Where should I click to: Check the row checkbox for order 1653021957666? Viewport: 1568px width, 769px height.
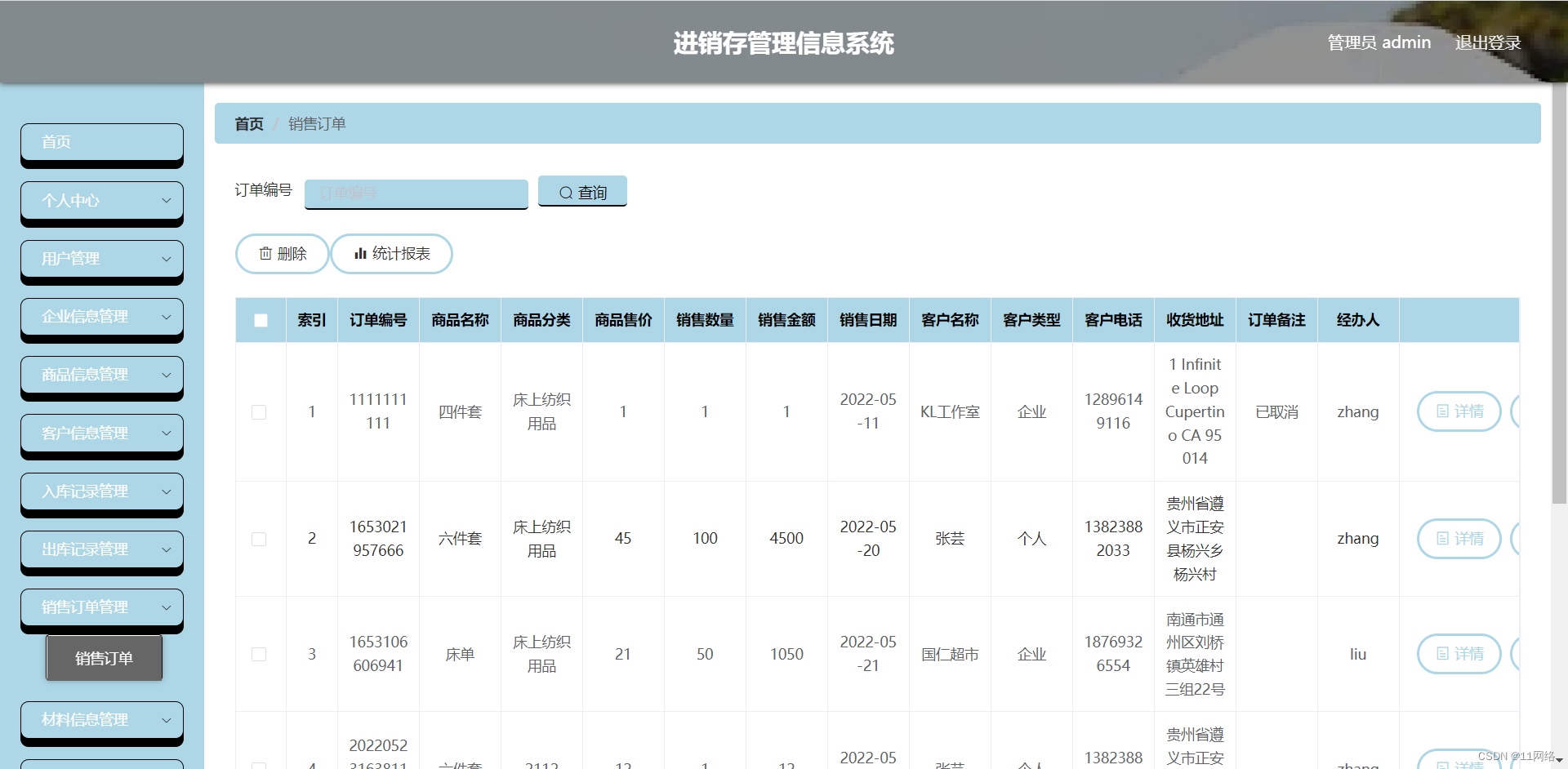(x=259, y=539)
